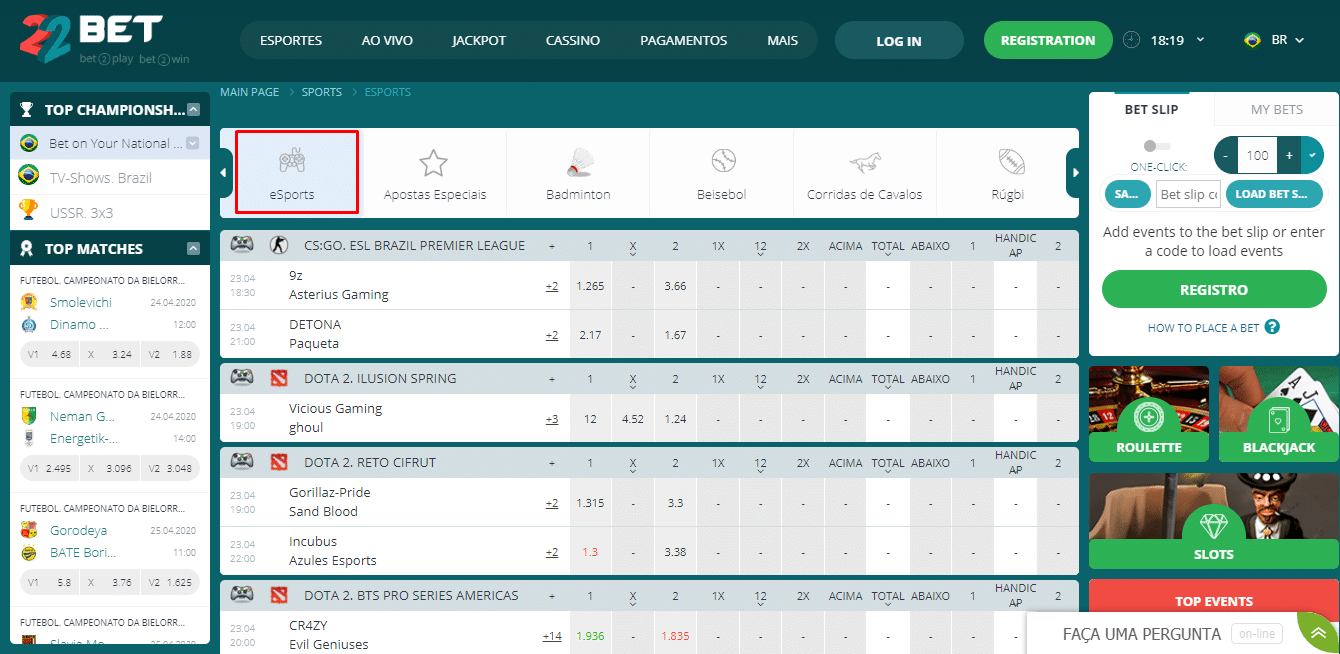Click the bet amount field showing 100
The width and height of the screenshot is (1340, 654).
click(x=1258, y=155)
